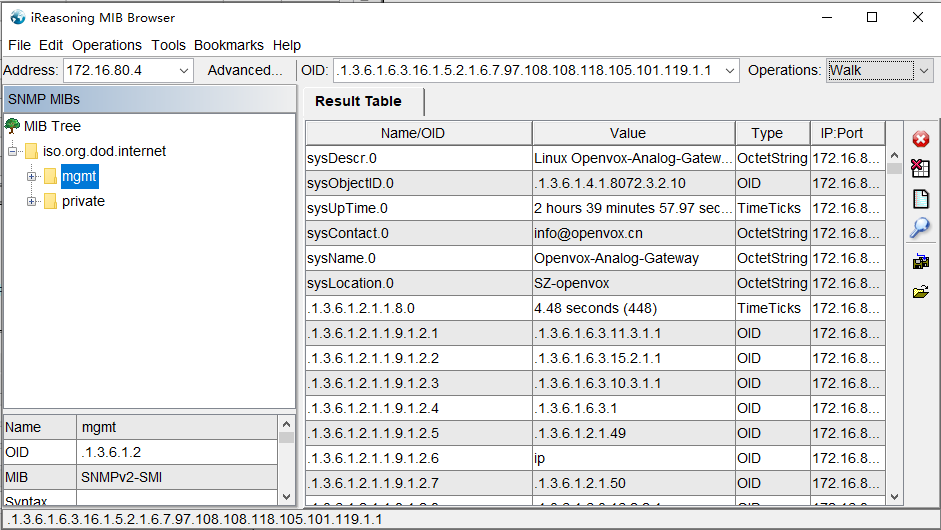Select the .1.3.6.1.2.1.1.9.1.2.6 row
941x530 pixels.
(595, 459)
